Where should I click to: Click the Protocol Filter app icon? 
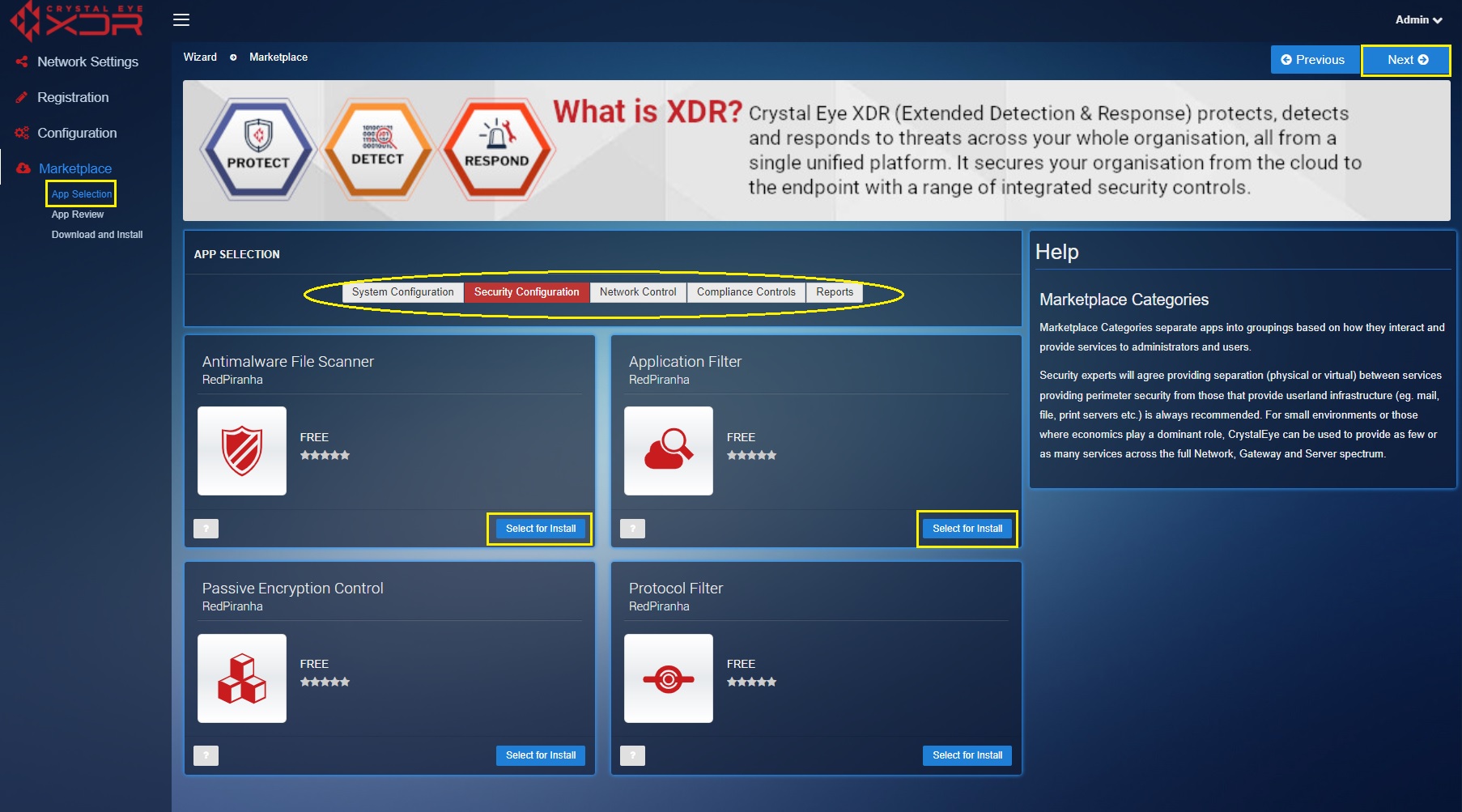tap(669, 678)
